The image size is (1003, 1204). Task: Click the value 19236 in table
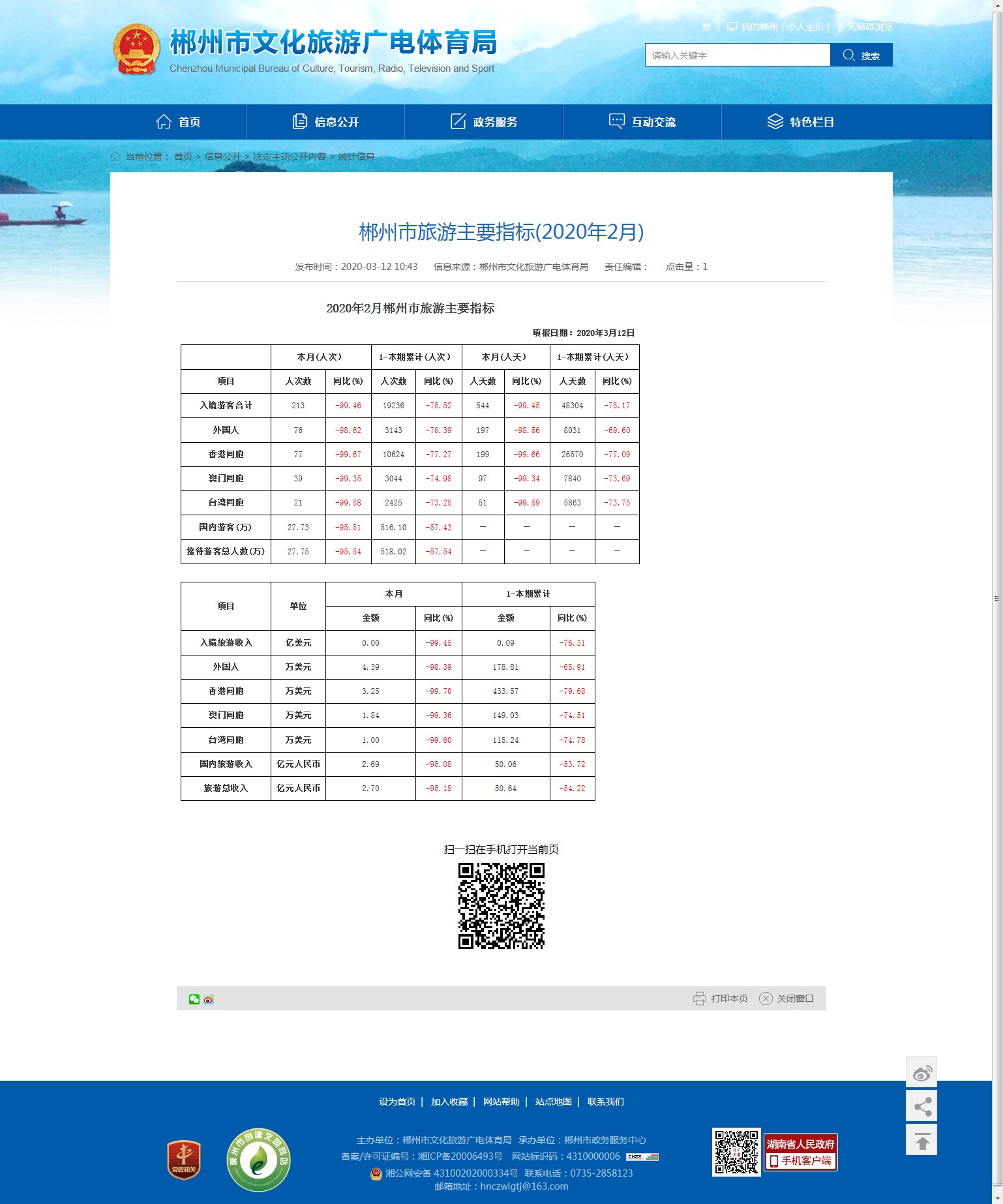pos(393,406)
